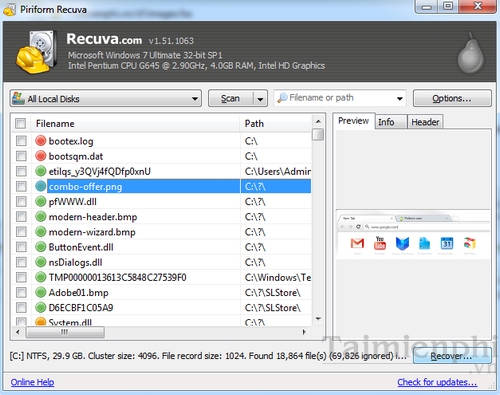Viewport: 500px width, 395px height.
Task: Open the Filename or path filter dropdown
Action: point(400,98)
